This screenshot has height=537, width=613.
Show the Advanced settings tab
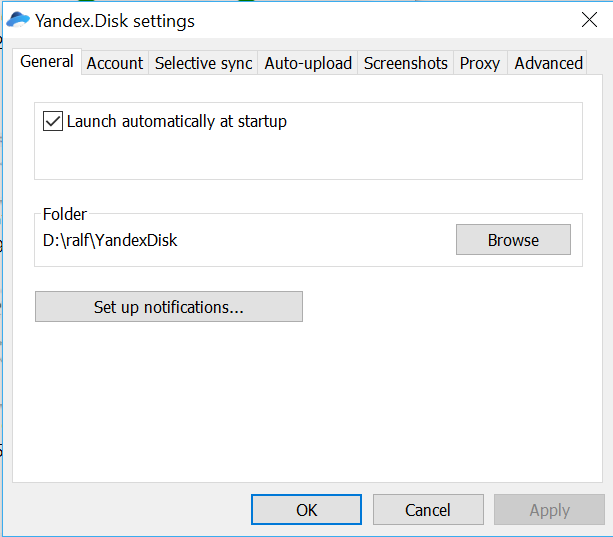click(548, 63)
